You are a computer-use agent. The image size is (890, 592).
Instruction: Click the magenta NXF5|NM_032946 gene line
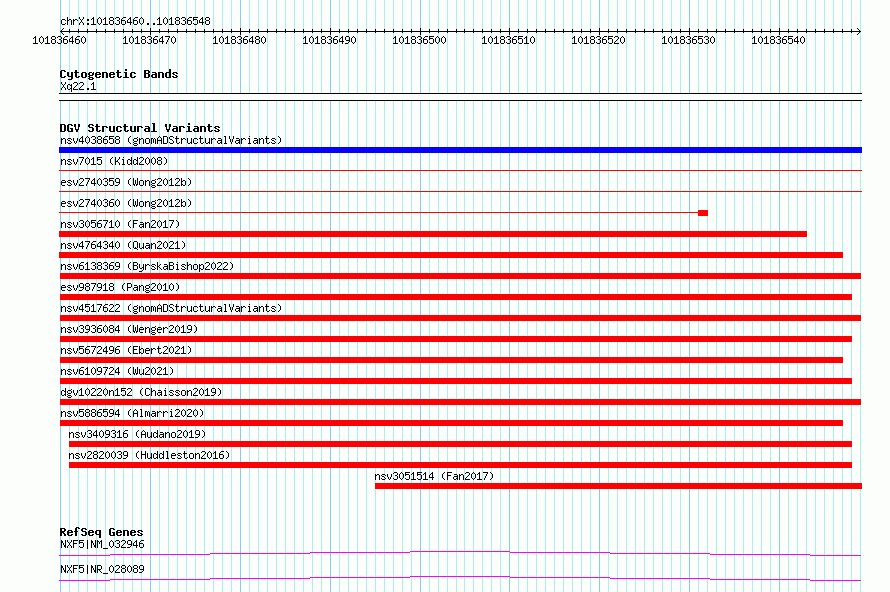point(460,553)
